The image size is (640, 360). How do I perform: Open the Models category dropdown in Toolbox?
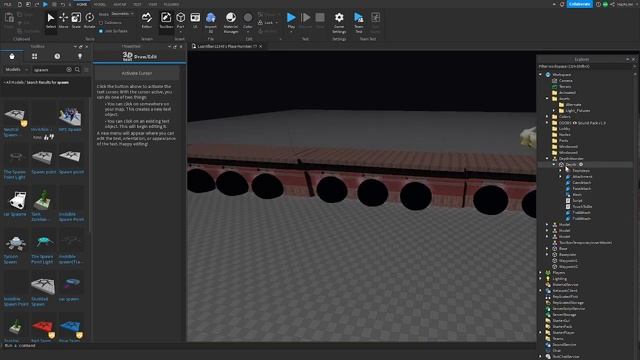pos(16,70)
